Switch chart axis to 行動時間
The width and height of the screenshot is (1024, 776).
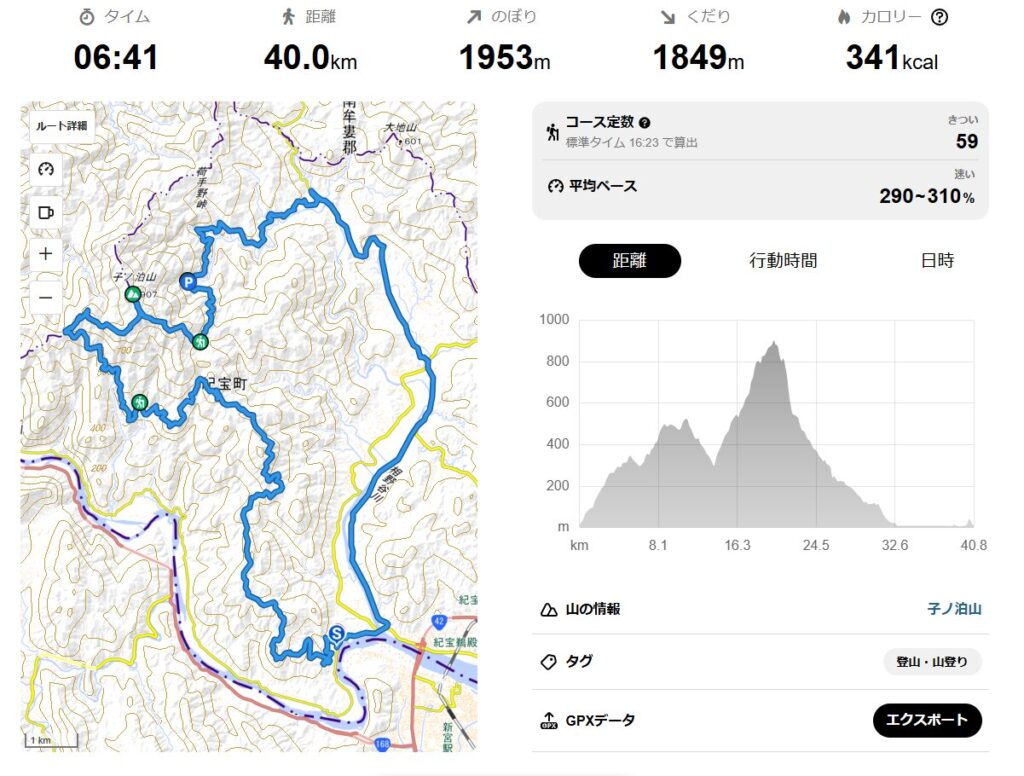(x=783, y=261)
